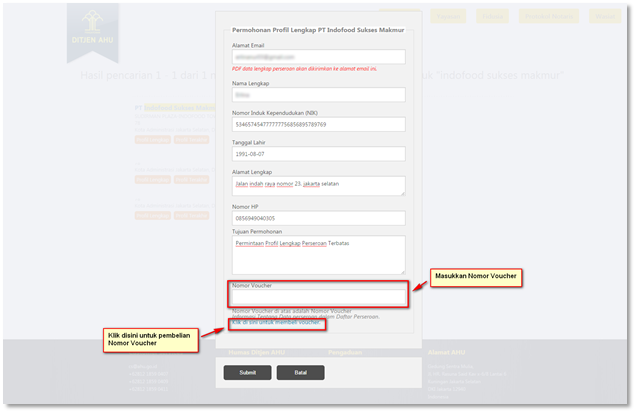Select the Nama Lengkap text field

(318, 95)
